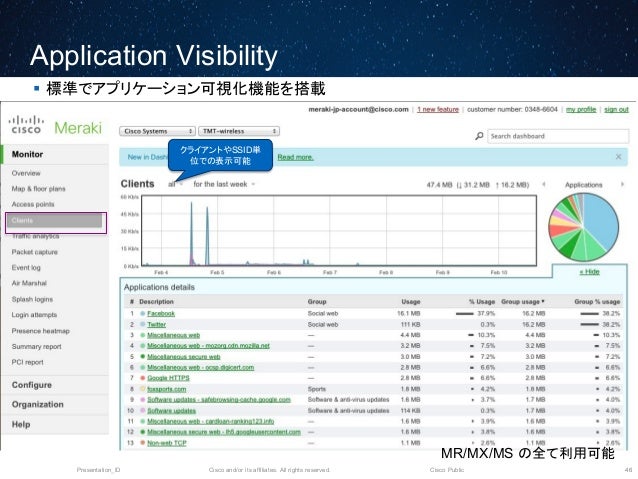Click the '1 new feature' link
Screen dimensions: 638x479
pyautogui.click(x=438, y=109)
